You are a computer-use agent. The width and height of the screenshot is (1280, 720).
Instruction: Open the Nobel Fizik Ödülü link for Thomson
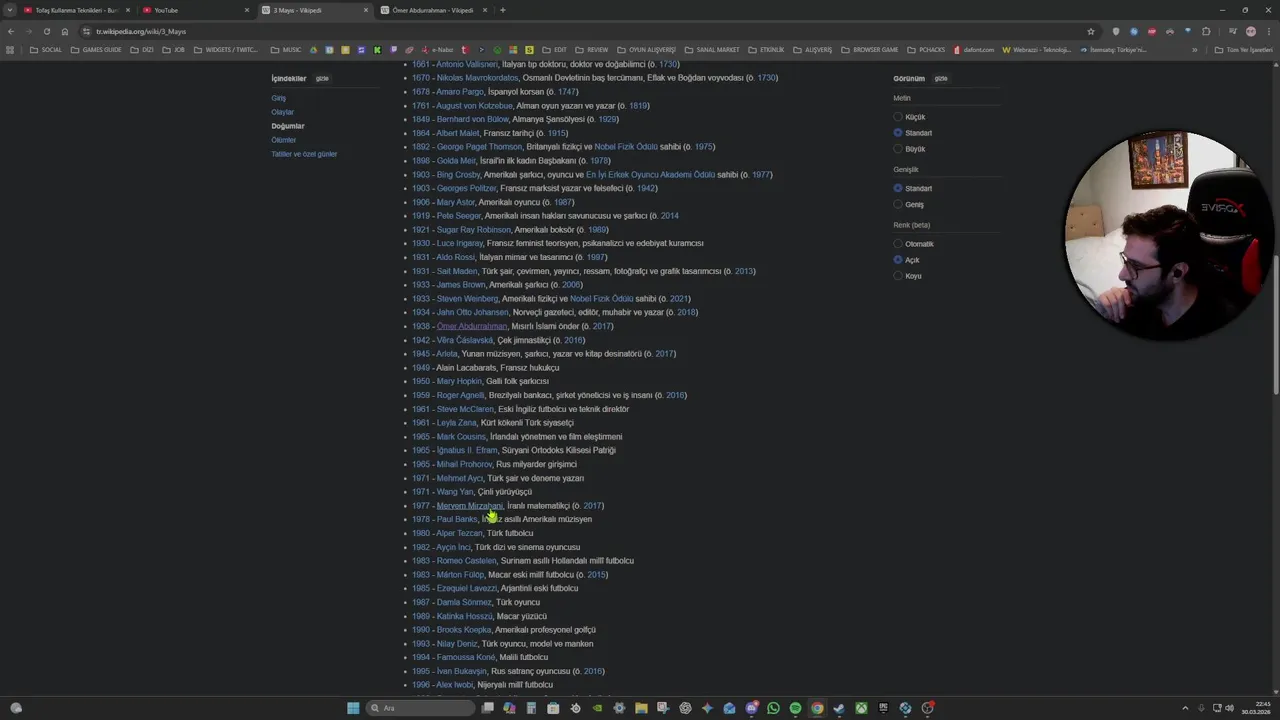click(626, 147)
